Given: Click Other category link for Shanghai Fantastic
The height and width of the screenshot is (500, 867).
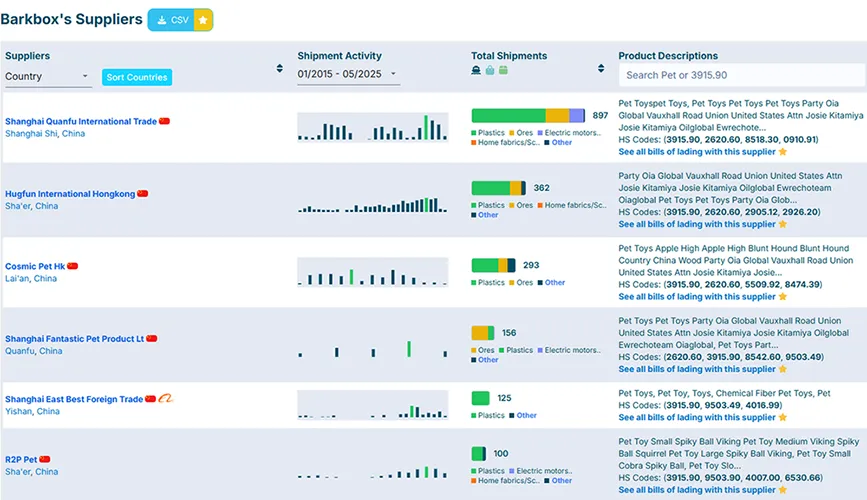Looking at the screenshot, I should click(488, 360).
